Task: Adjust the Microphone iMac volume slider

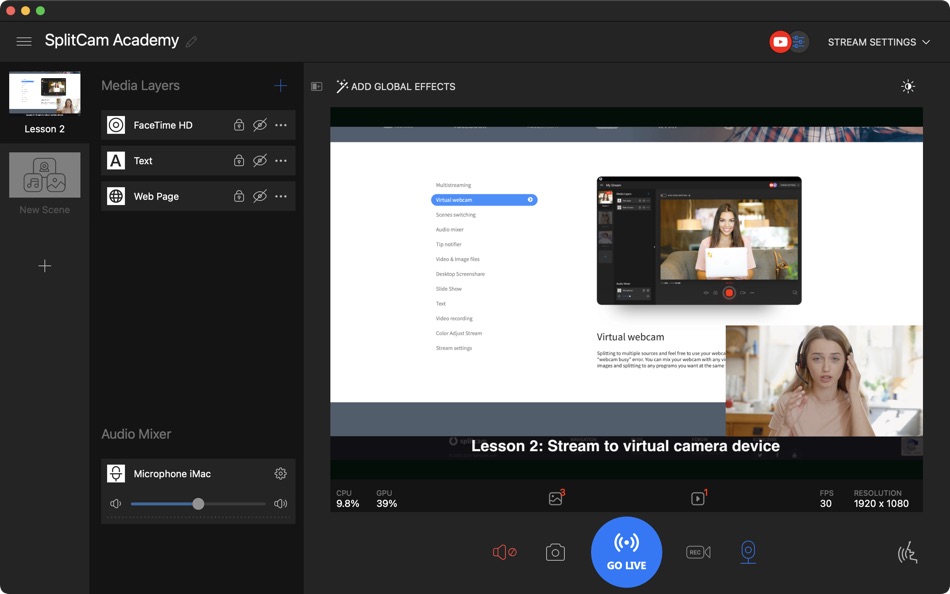Action: 198,504
